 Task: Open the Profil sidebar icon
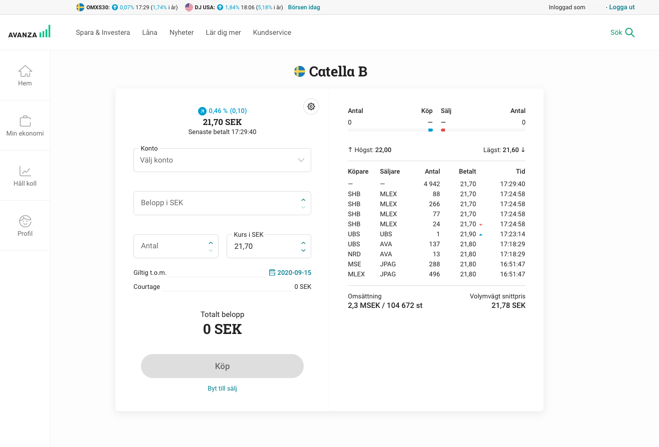pos(25,226)
